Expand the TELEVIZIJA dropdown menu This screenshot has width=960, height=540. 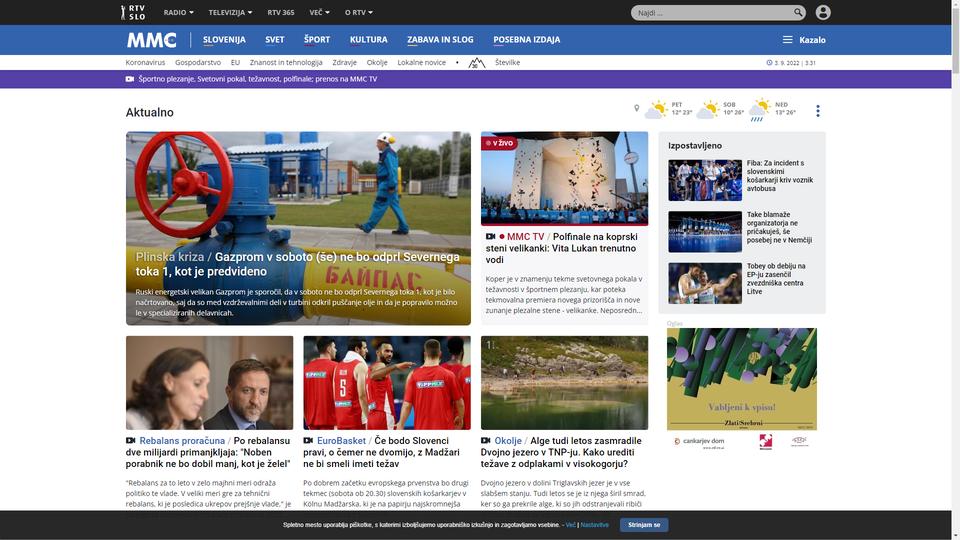230,12
